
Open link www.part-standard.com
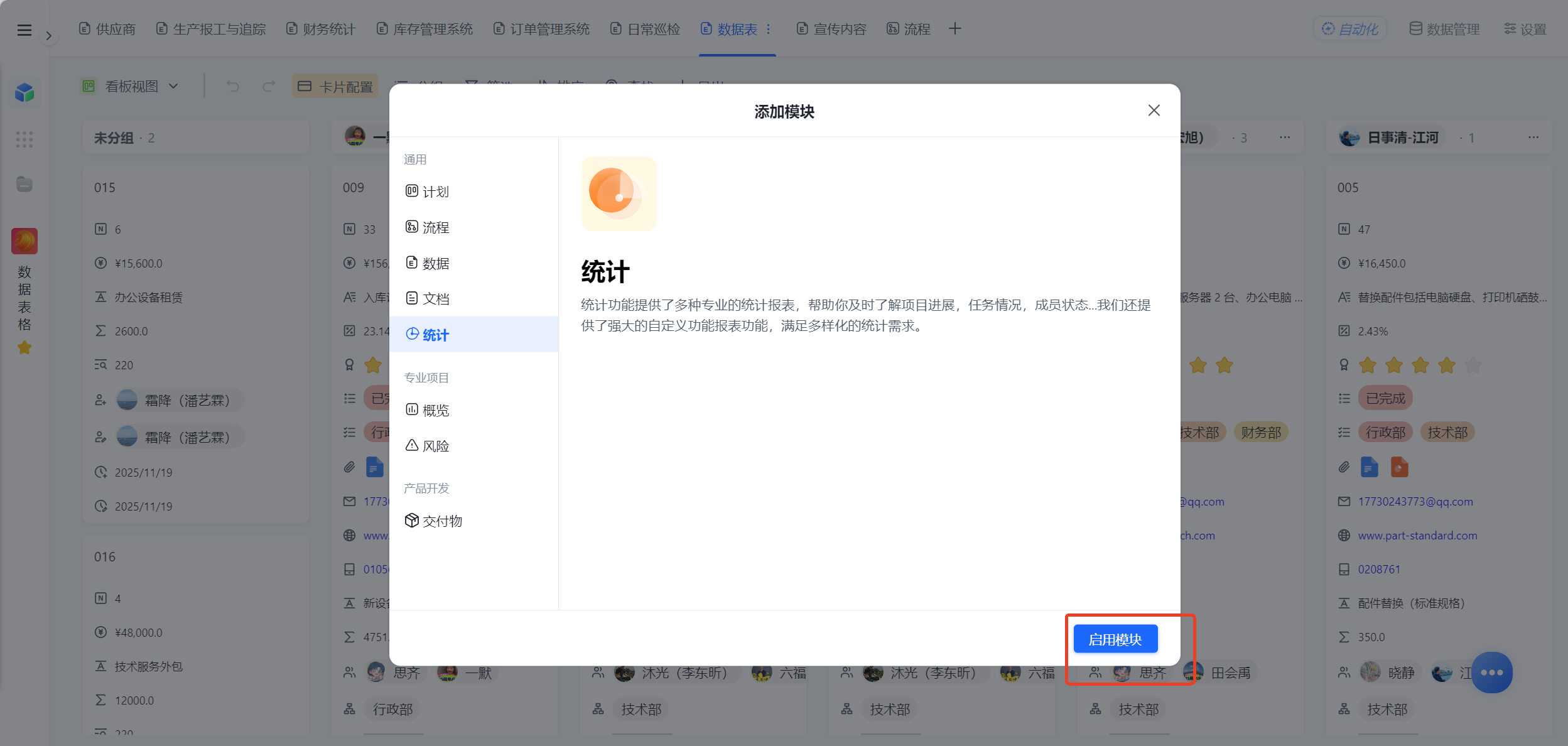click(1417, 536)
